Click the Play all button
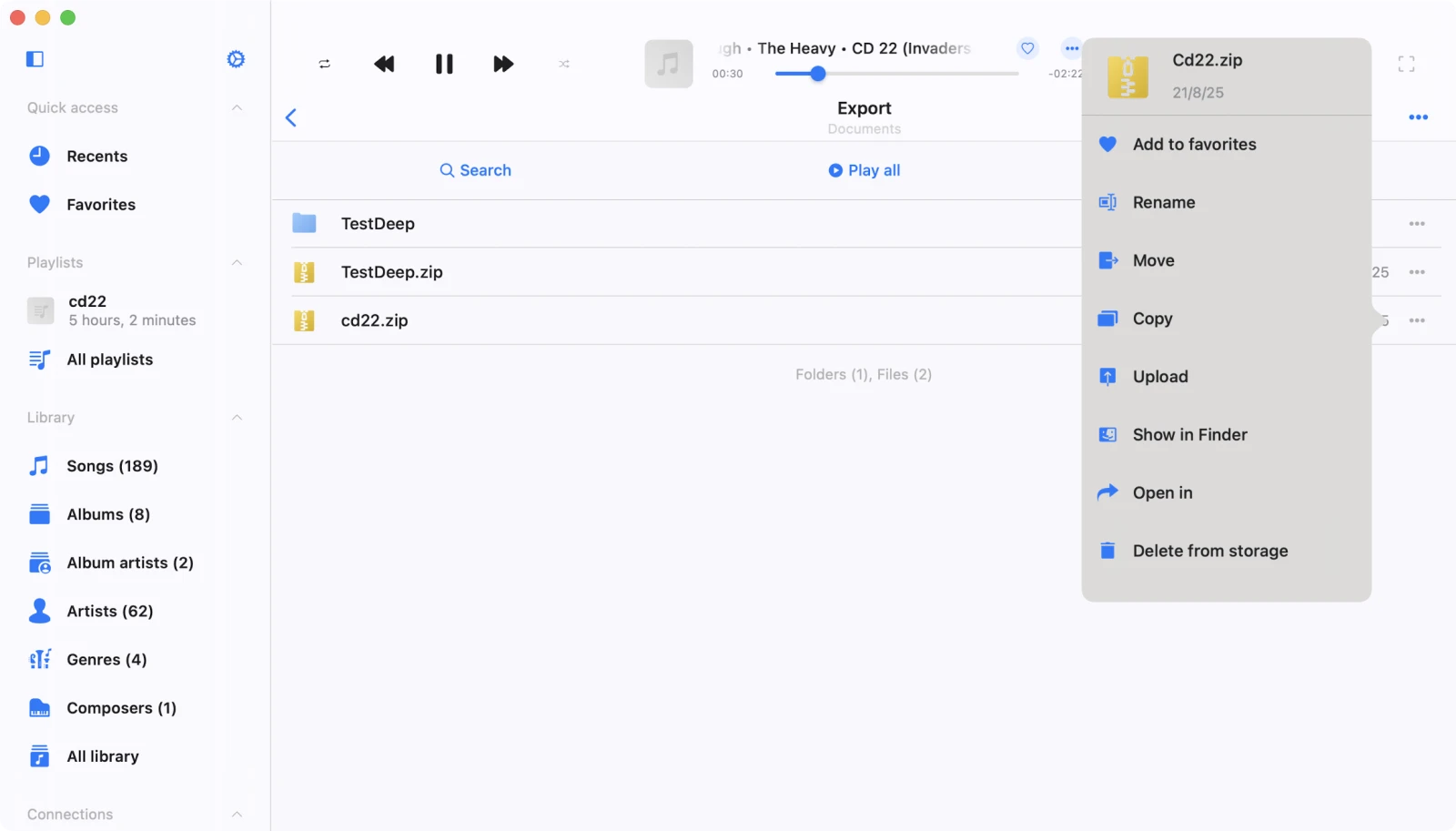The width and height of the screenshot is (1456, 831). [864, 170]
